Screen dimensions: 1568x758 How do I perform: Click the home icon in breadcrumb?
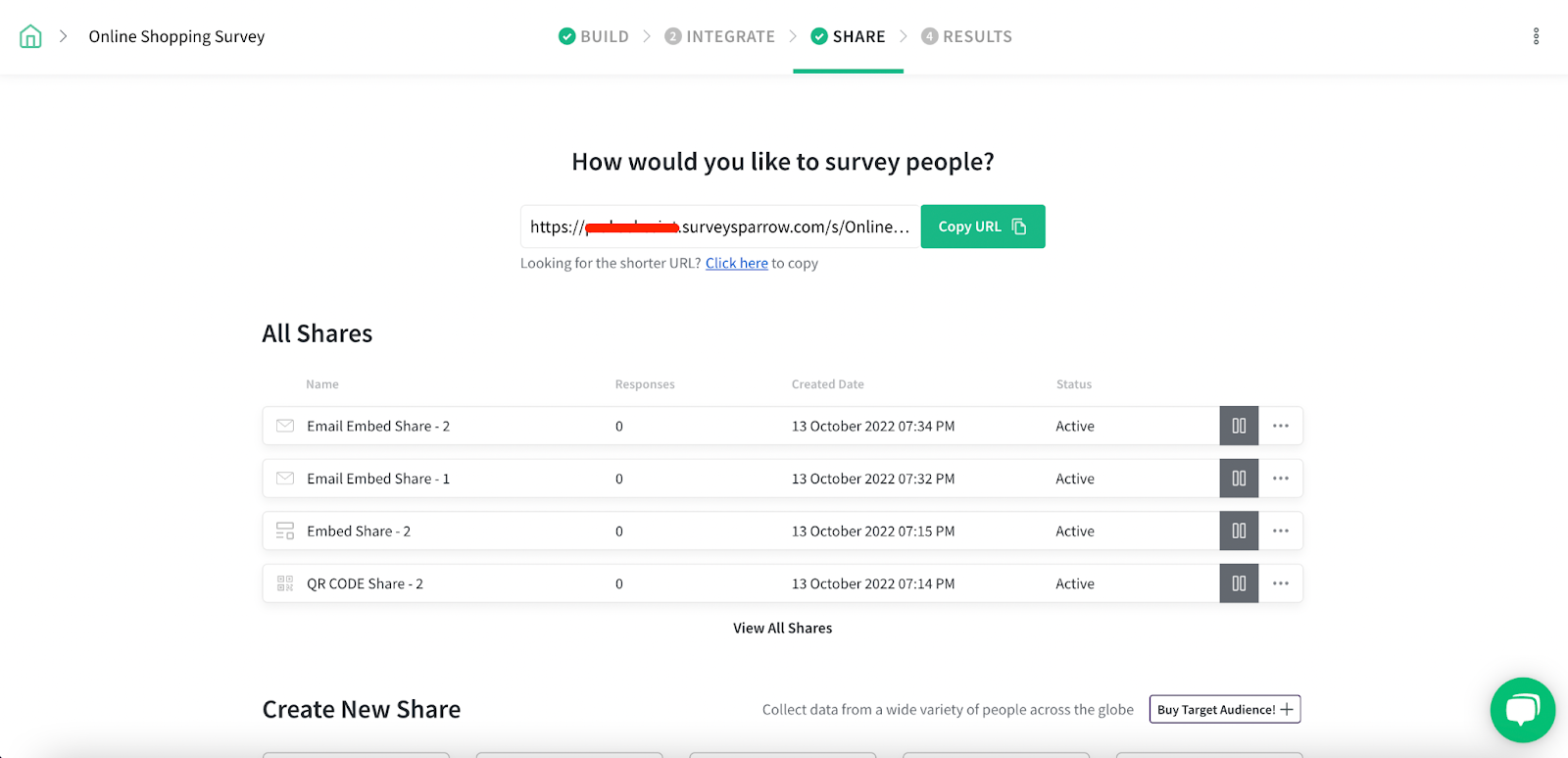click(x=30, y=37)
